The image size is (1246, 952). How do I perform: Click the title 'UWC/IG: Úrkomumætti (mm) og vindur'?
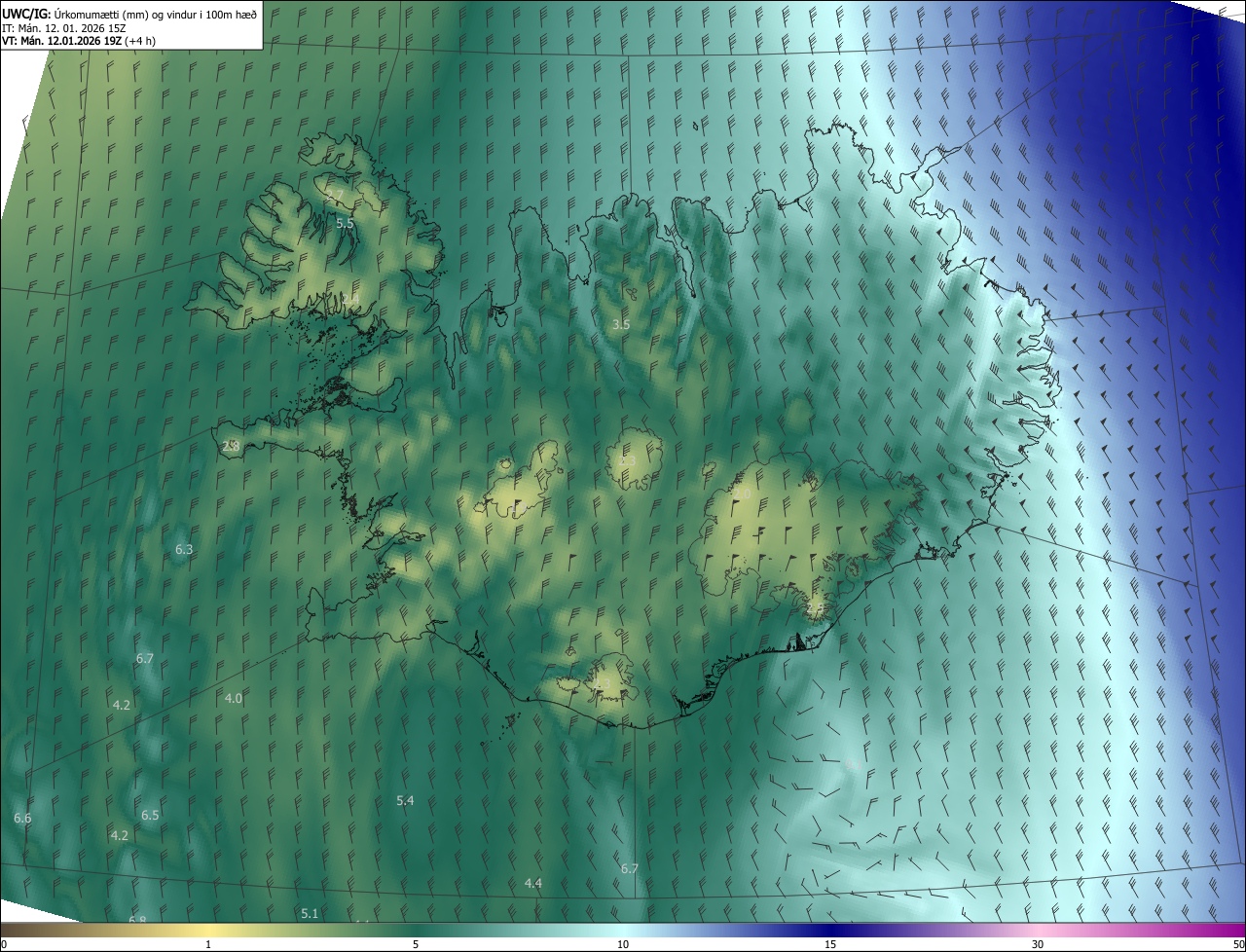click(x=129, y=13)
